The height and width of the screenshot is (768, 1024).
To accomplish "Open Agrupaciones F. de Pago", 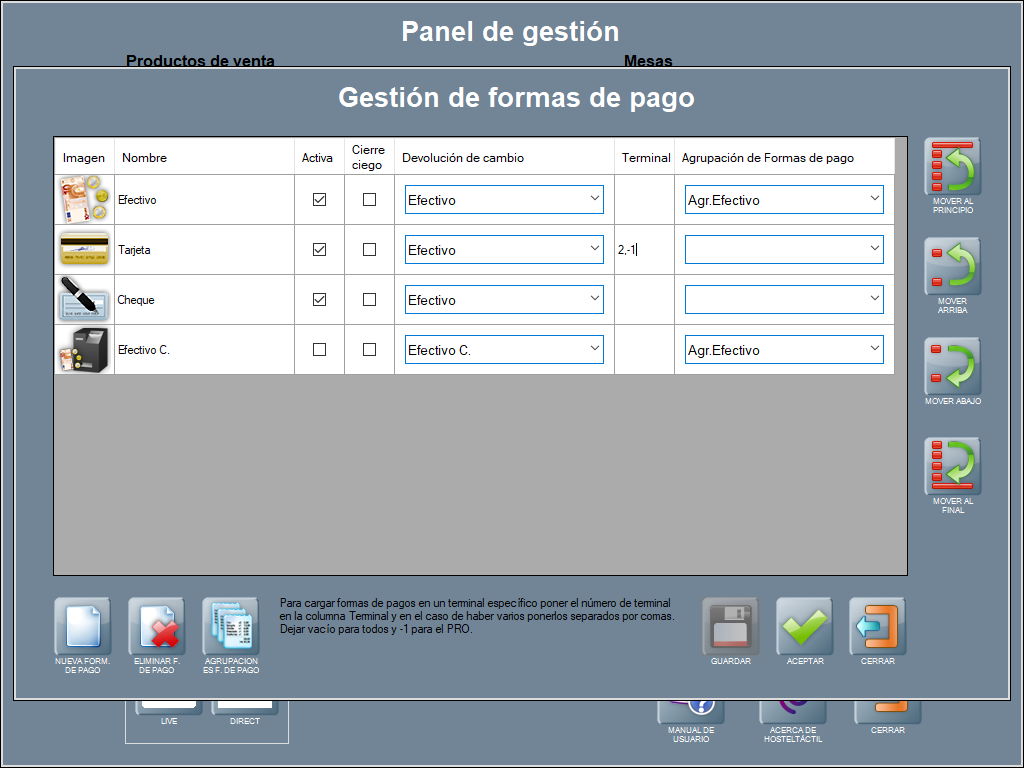I will [x=231, y=627].
